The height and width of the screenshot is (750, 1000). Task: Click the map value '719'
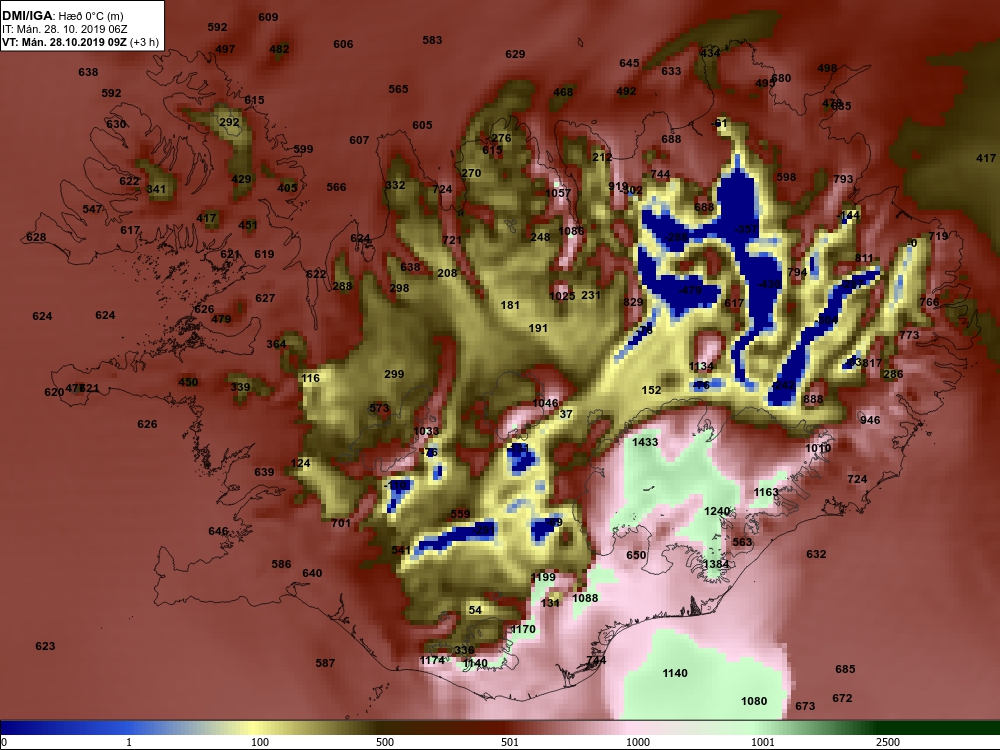pyautogui.click(x=938, y=237)
